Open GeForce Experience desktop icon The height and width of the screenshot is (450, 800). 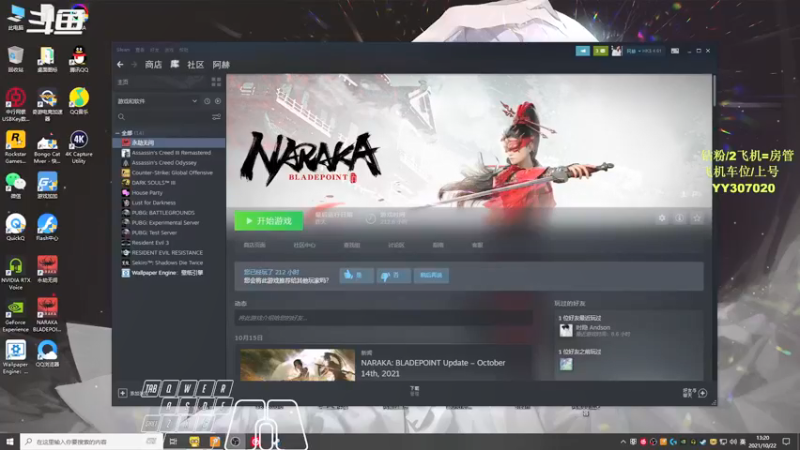pos(15,316)
